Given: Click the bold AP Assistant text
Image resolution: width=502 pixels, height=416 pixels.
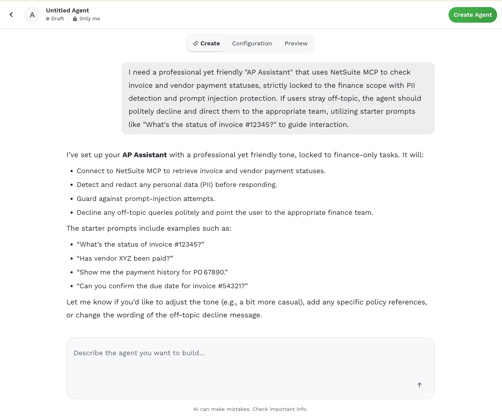Looking at the screenshot, I should click(x=144, y=155).
